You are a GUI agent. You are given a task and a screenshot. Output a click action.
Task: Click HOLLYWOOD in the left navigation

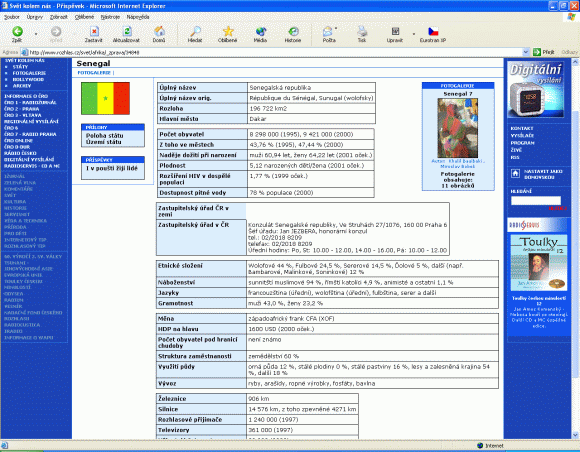tap(28, 79)
